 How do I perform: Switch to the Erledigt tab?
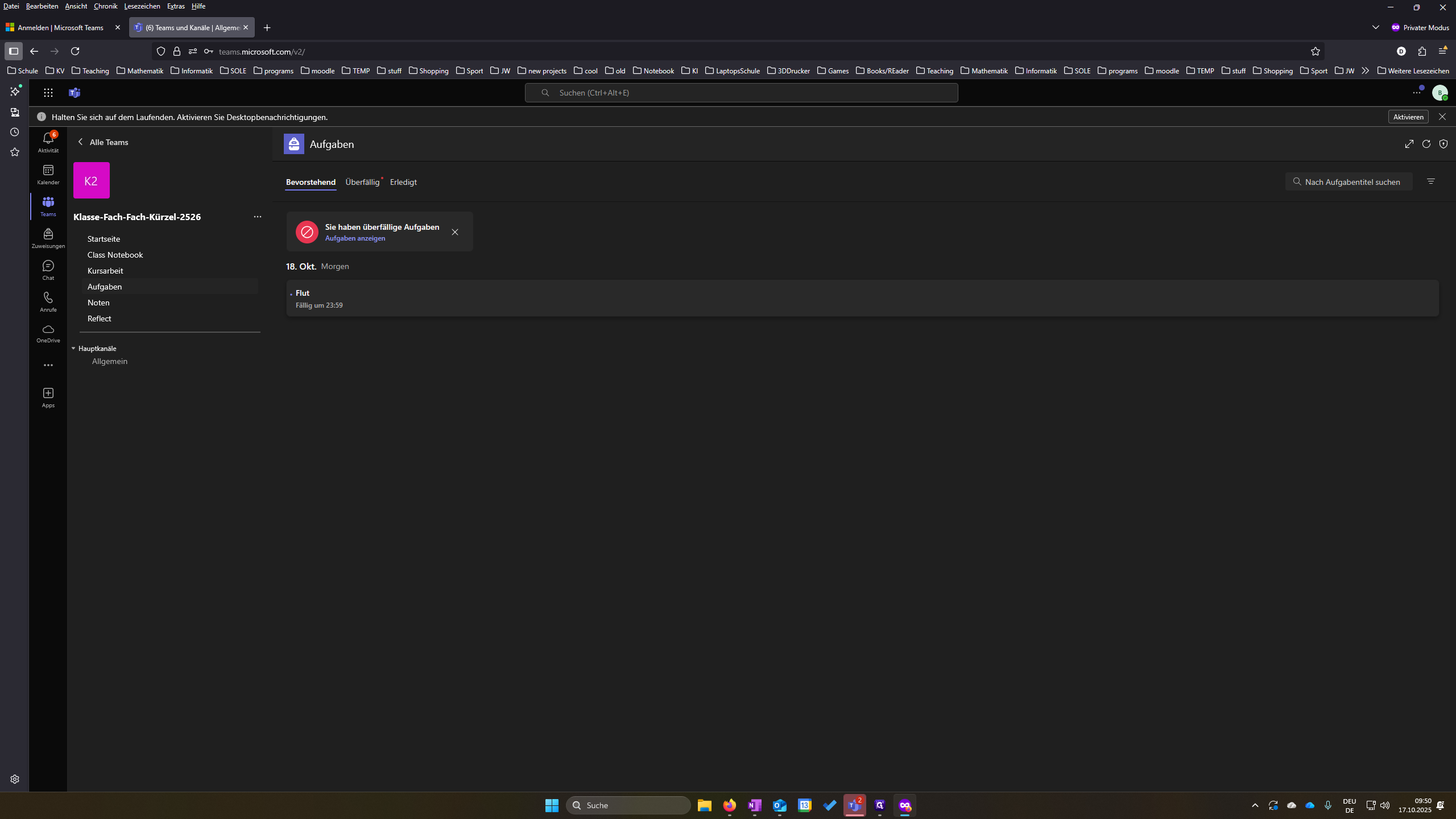pyautogui.click(x=403, y=182)
